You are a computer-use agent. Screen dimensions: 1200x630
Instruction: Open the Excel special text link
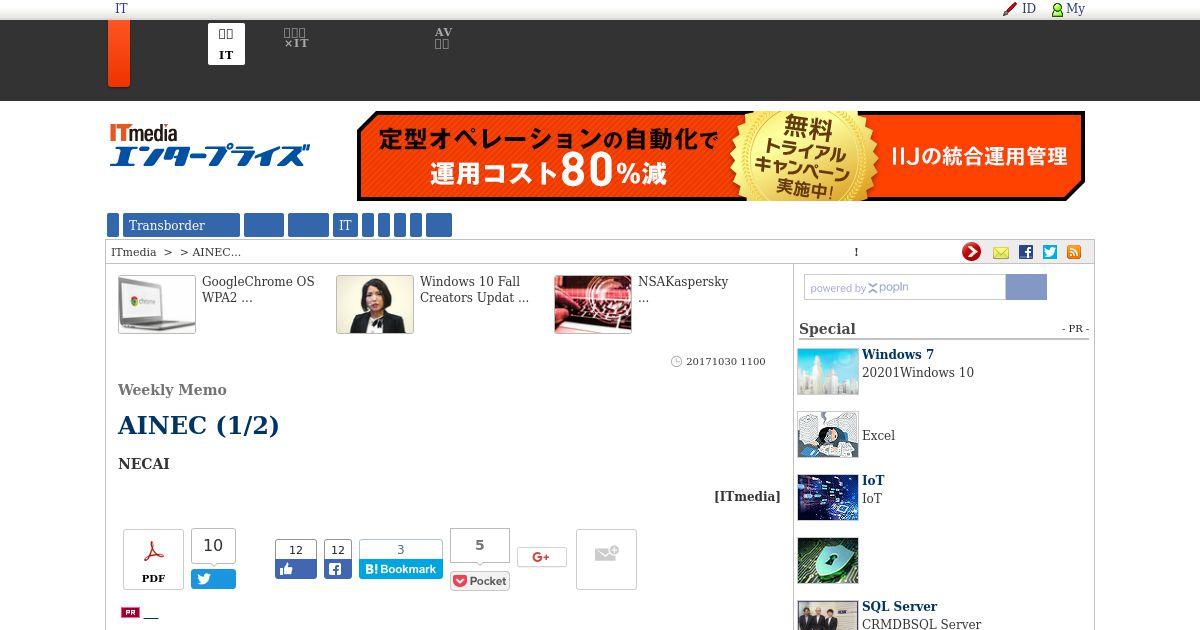[x=878, y=435]
